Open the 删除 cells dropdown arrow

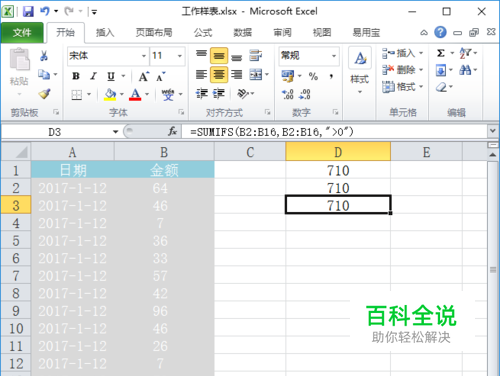(421, 70)
